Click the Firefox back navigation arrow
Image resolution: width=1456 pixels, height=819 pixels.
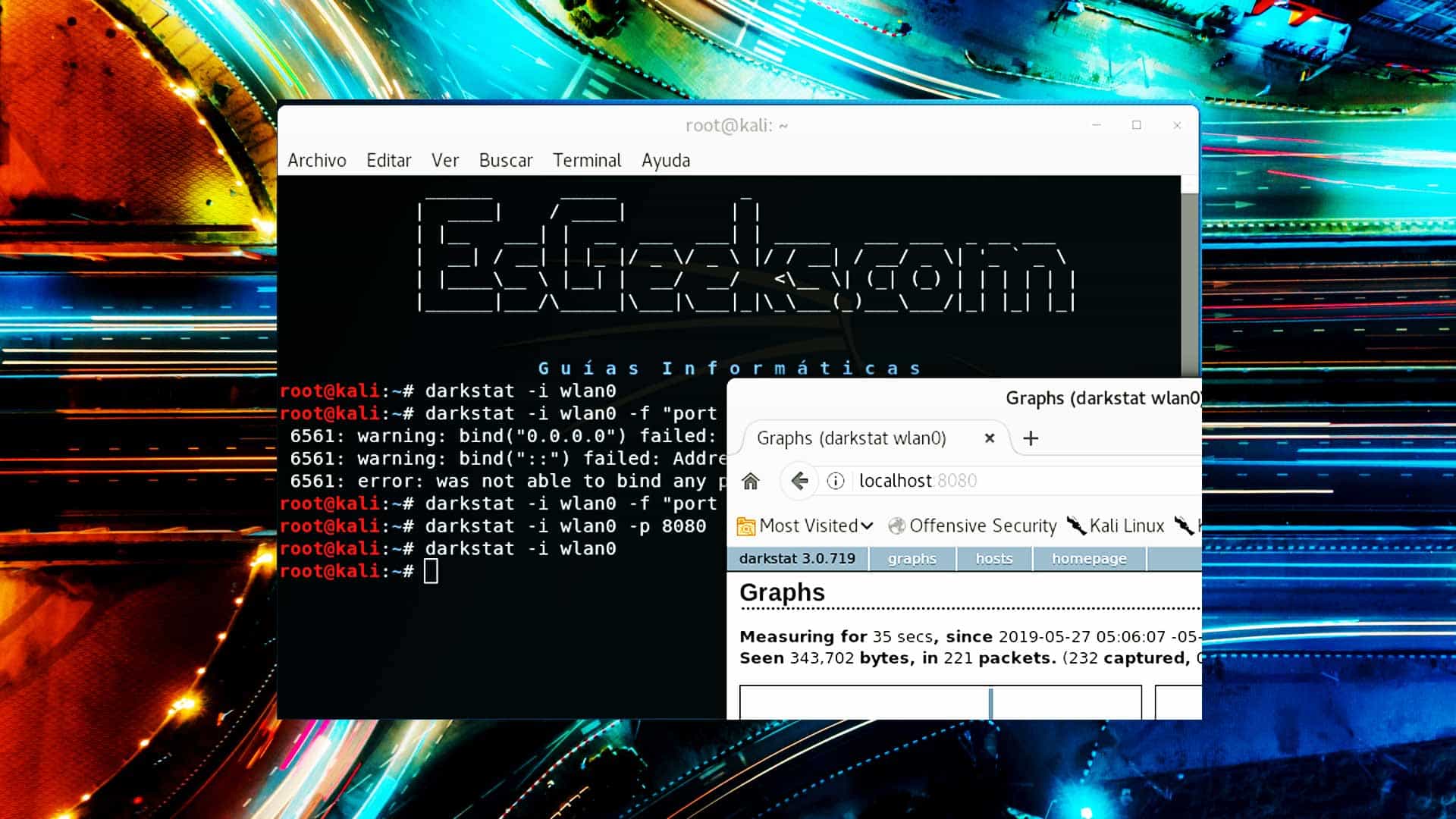pos(798,481)
